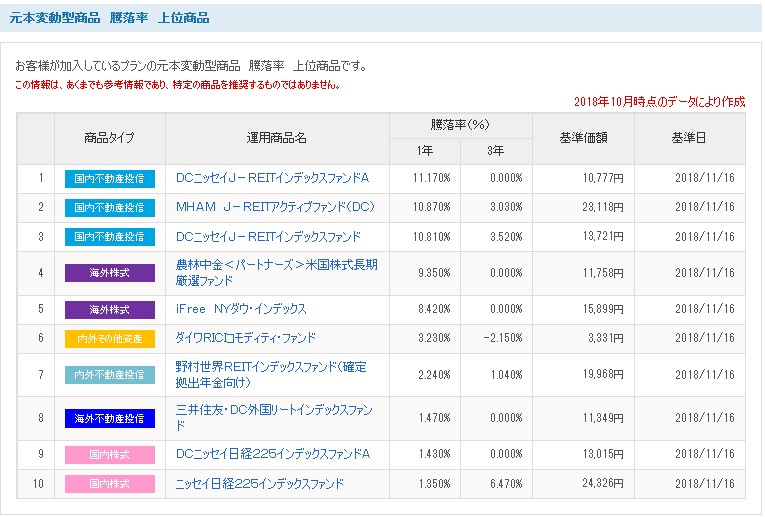
Task: Click 国内不動産投信 badge in row 3
Action: 110,237
